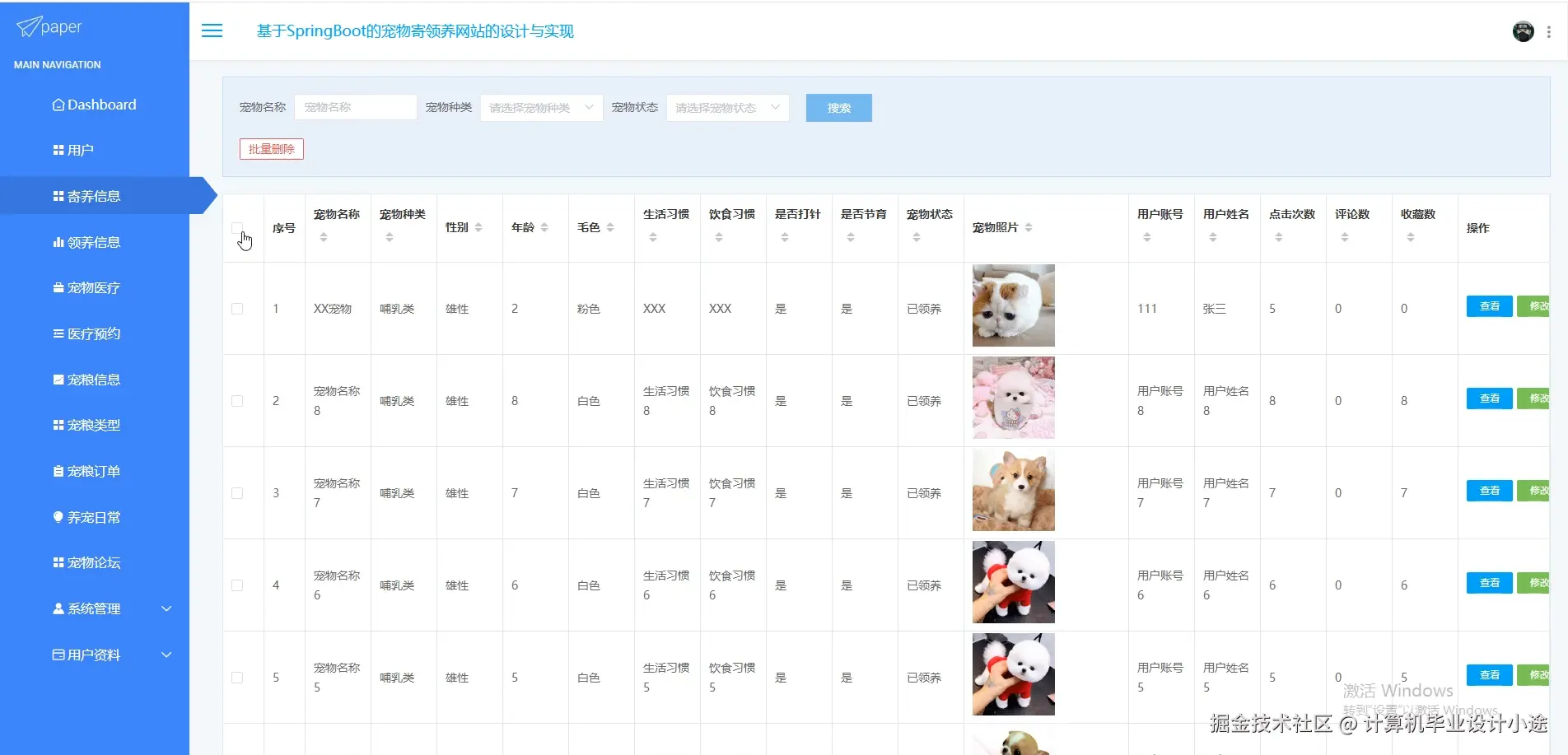Sort rows by 用户姓名 sort arrows
1568x755 pixels.
click(x=1213, y=237)
